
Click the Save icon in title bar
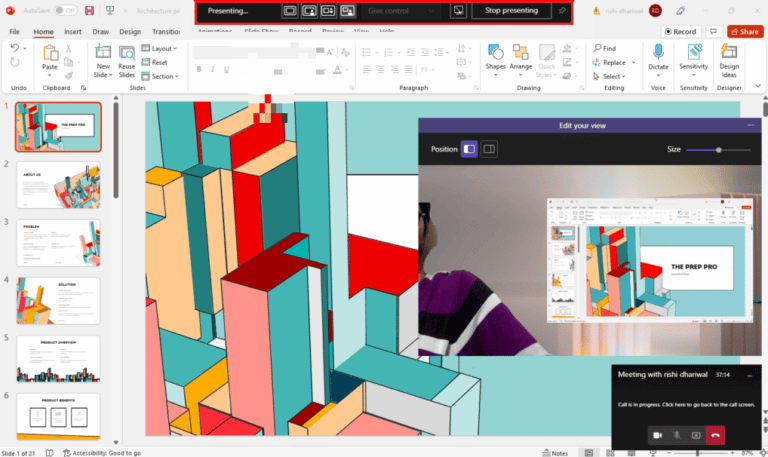click(89, 10)
